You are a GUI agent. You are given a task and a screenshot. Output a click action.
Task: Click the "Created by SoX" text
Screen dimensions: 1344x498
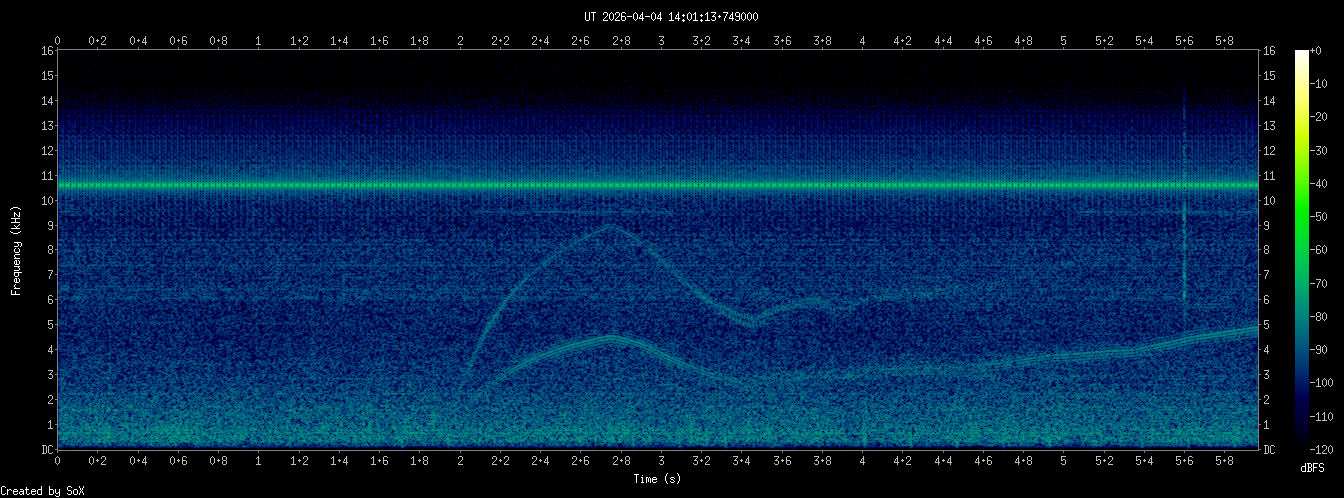(x=42, y=490)
